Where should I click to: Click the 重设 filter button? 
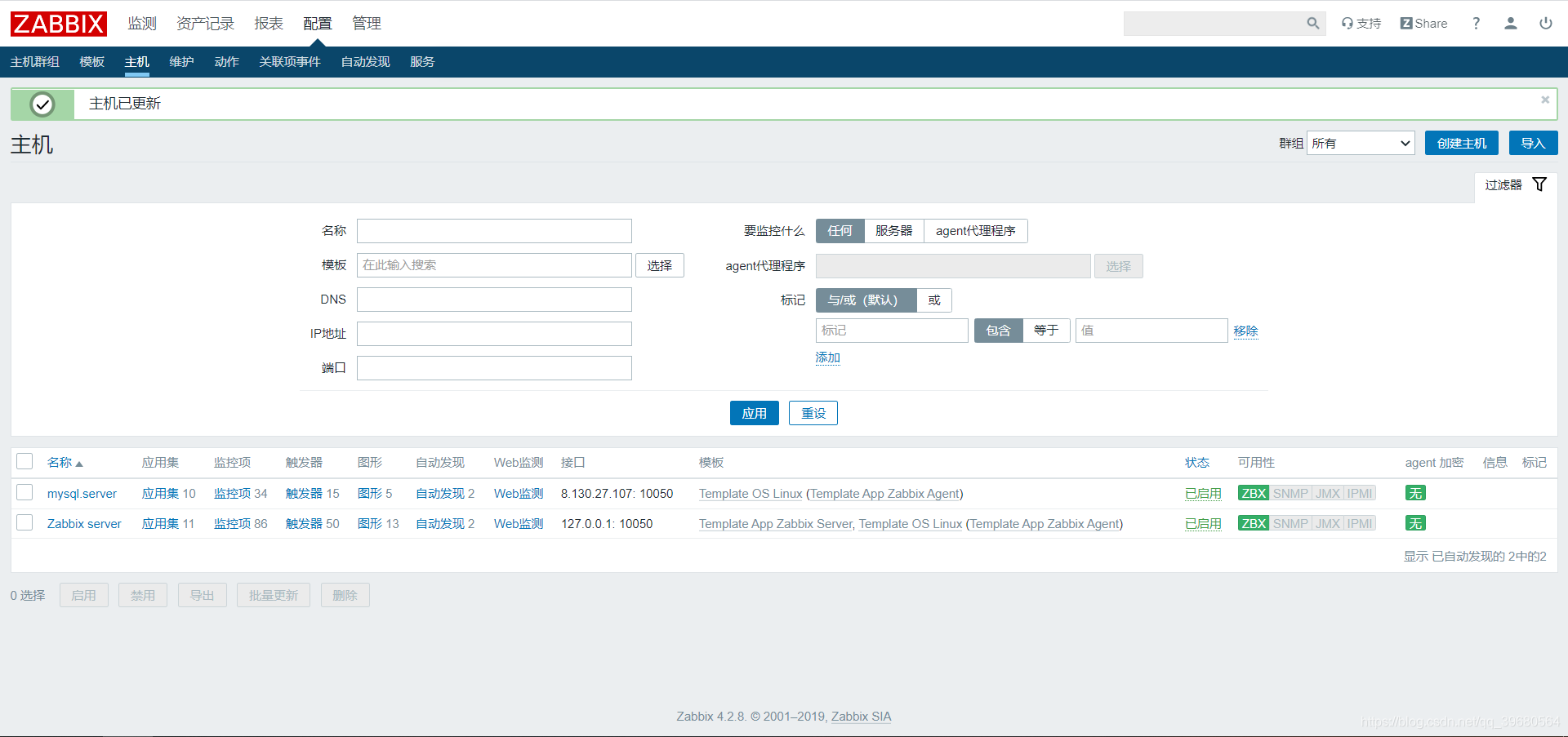pyautogui.click(x=813, y=413)
